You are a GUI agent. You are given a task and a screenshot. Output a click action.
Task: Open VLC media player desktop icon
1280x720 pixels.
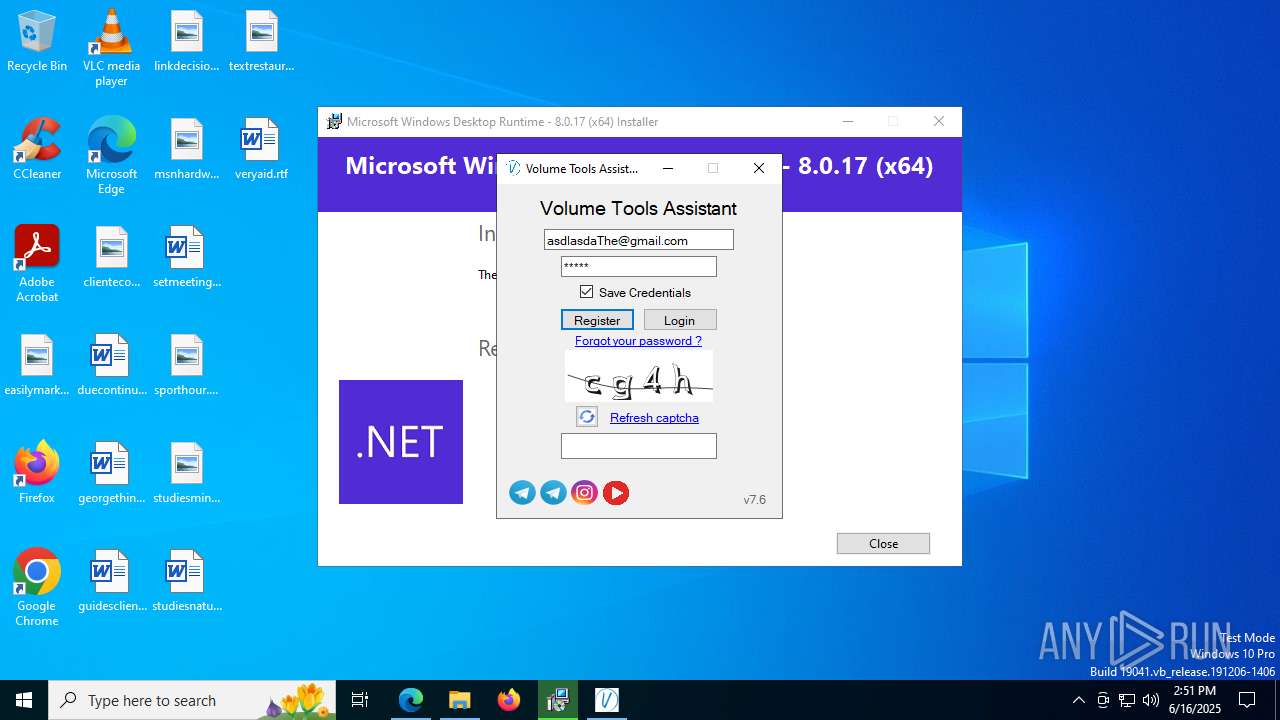(111, 48)
